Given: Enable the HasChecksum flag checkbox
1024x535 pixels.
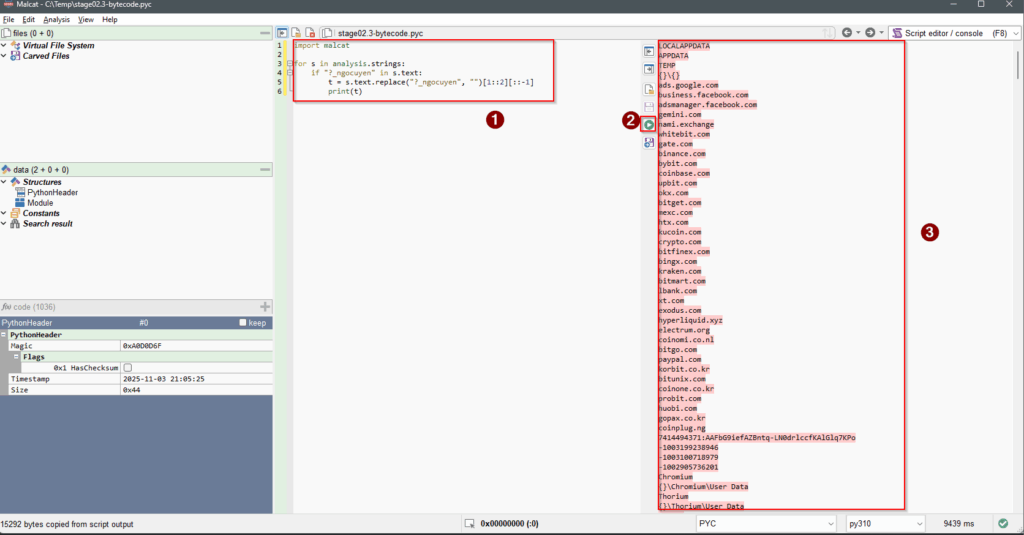Looking at the screenshot, I should pyautogui.click(x=127, y=368).
